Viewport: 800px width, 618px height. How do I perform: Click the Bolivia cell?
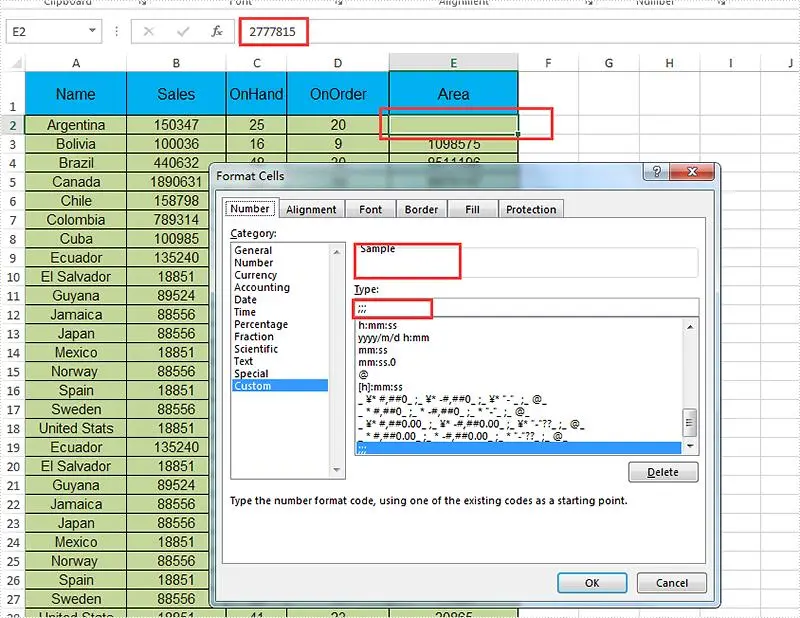pos(76,144)
